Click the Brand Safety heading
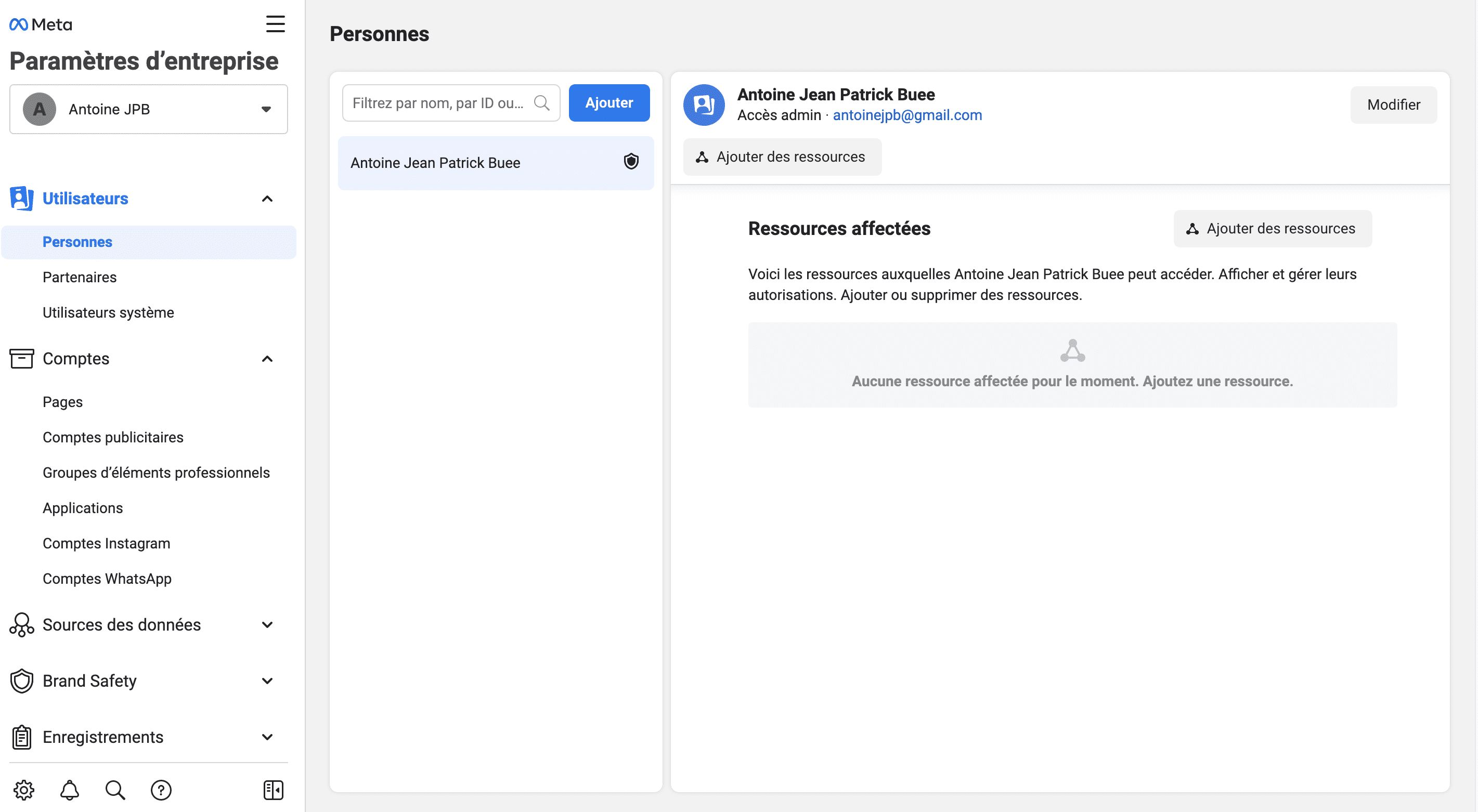Screen dimensions: 1478x812 89,680
